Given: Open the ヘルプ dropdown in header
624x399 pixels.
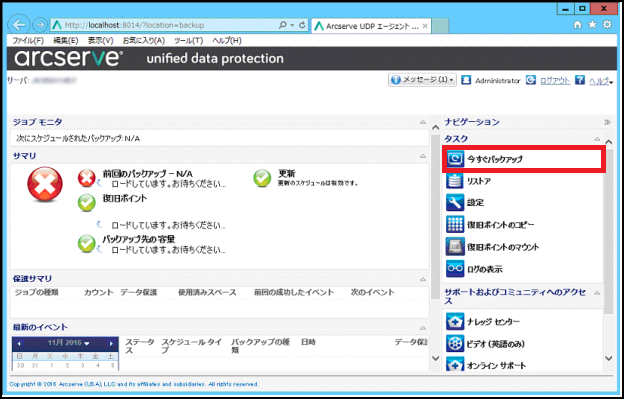Looking at the screenshot, I should pyautogui.click(x=601, y=81).
